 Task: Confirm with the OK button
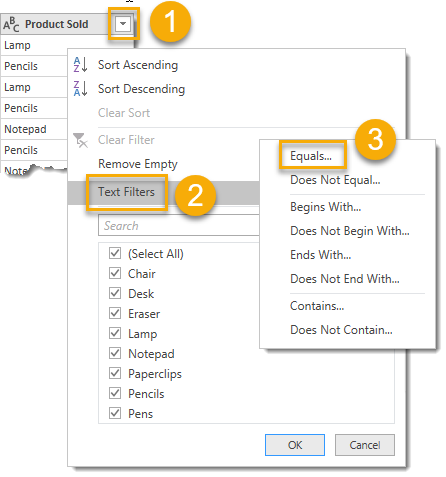click(295, 445)
